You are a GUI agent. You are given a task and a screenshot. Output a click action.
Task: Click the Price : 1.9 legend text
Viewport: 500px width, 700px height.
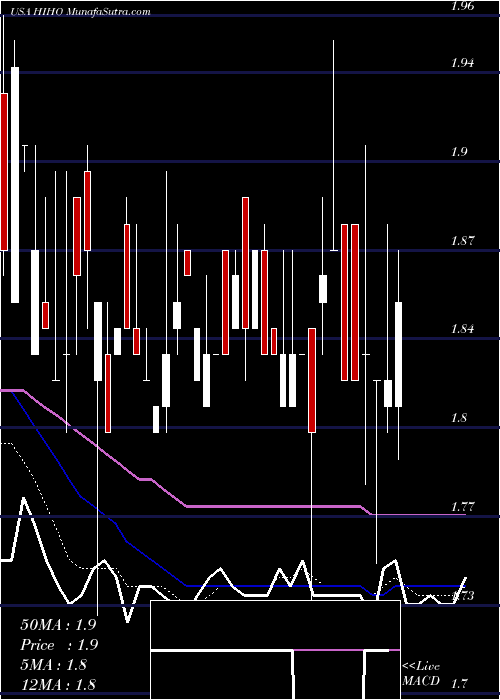coord(59,645)
